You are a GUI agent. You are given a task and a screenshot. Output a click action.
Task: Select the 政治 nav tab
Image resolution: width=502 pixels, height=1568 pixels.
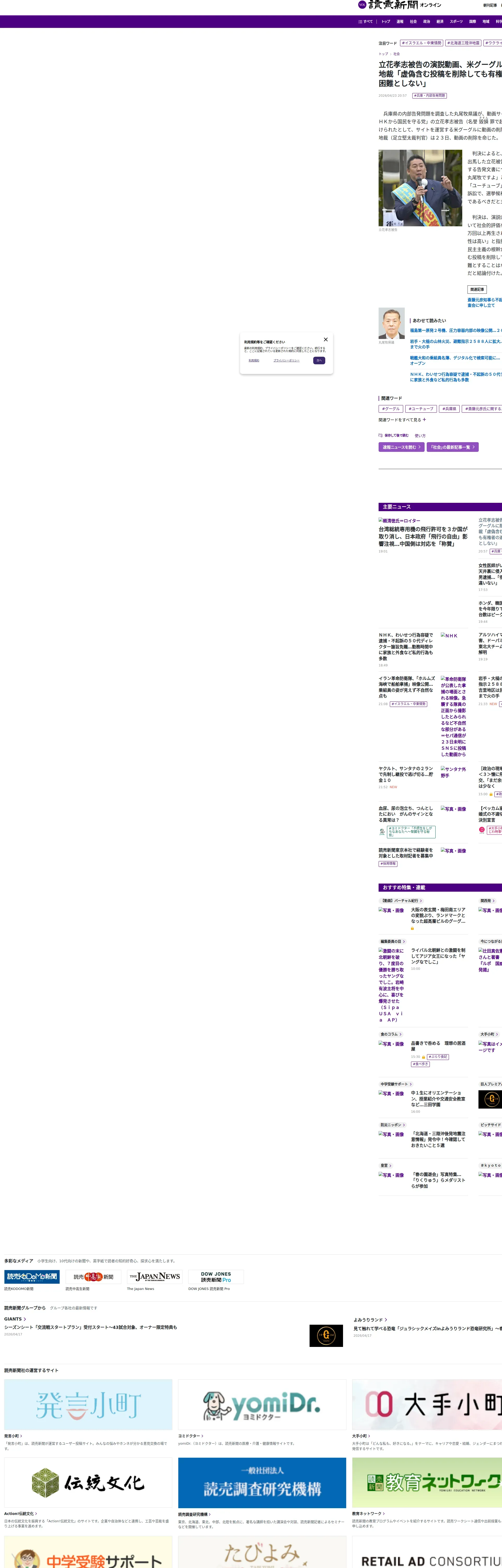(x=426, y=21)
